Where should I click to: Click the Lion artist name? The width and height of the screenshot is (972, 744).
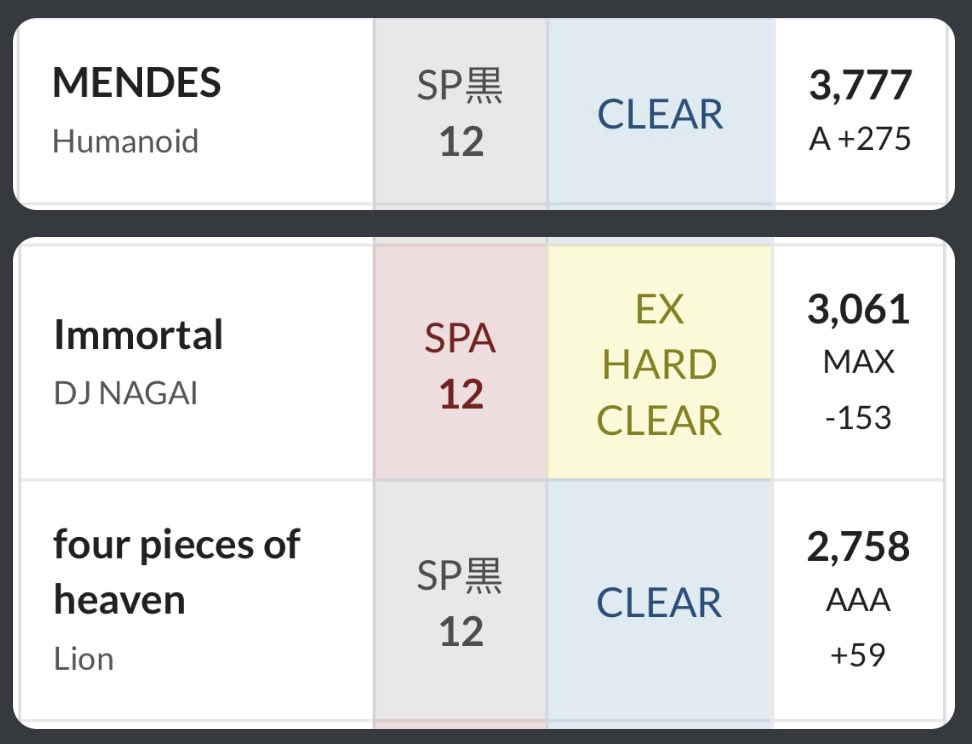pos(83,659)
